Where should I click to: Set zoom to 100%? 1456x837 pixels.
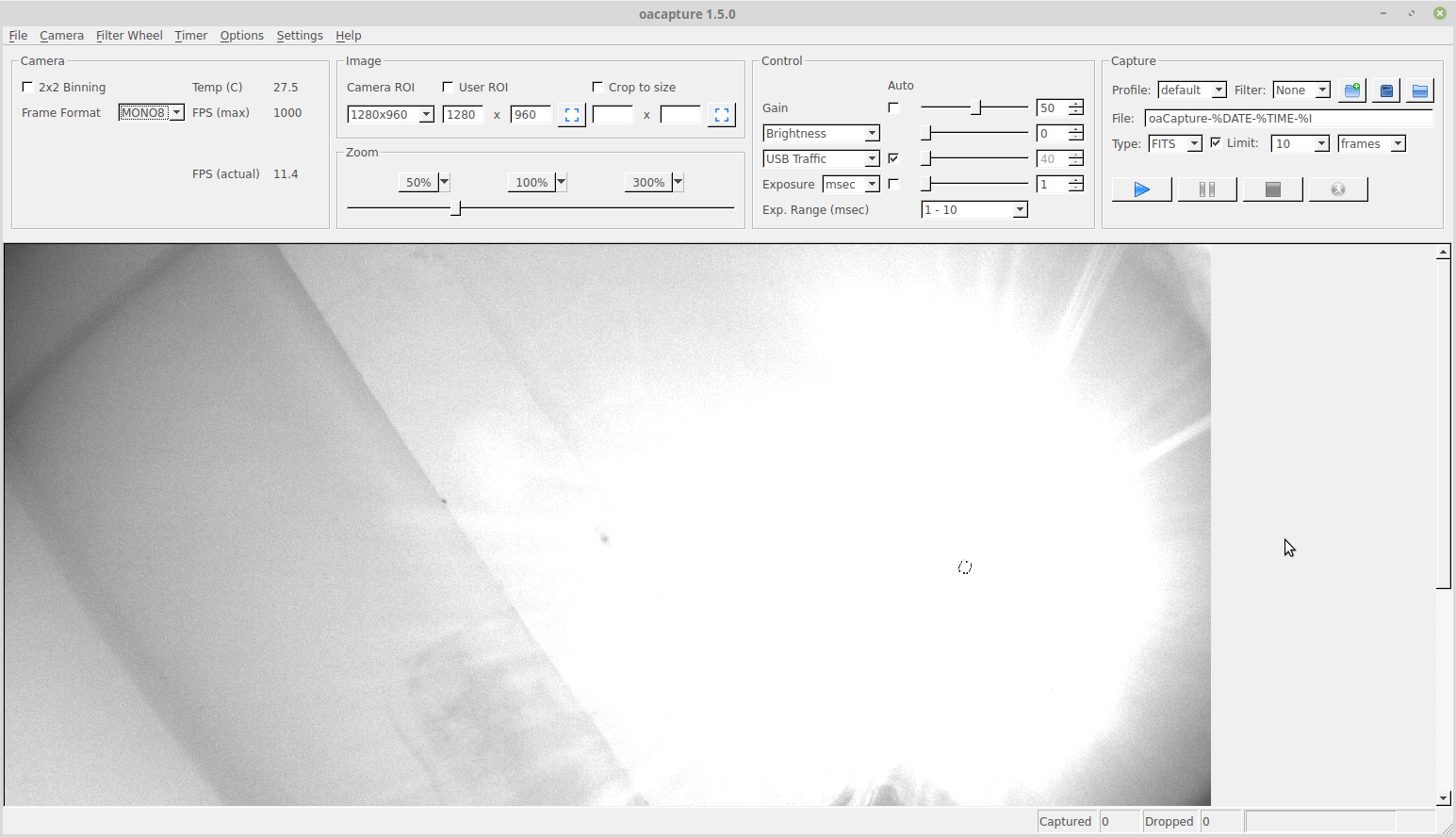(x=532, y=182)
